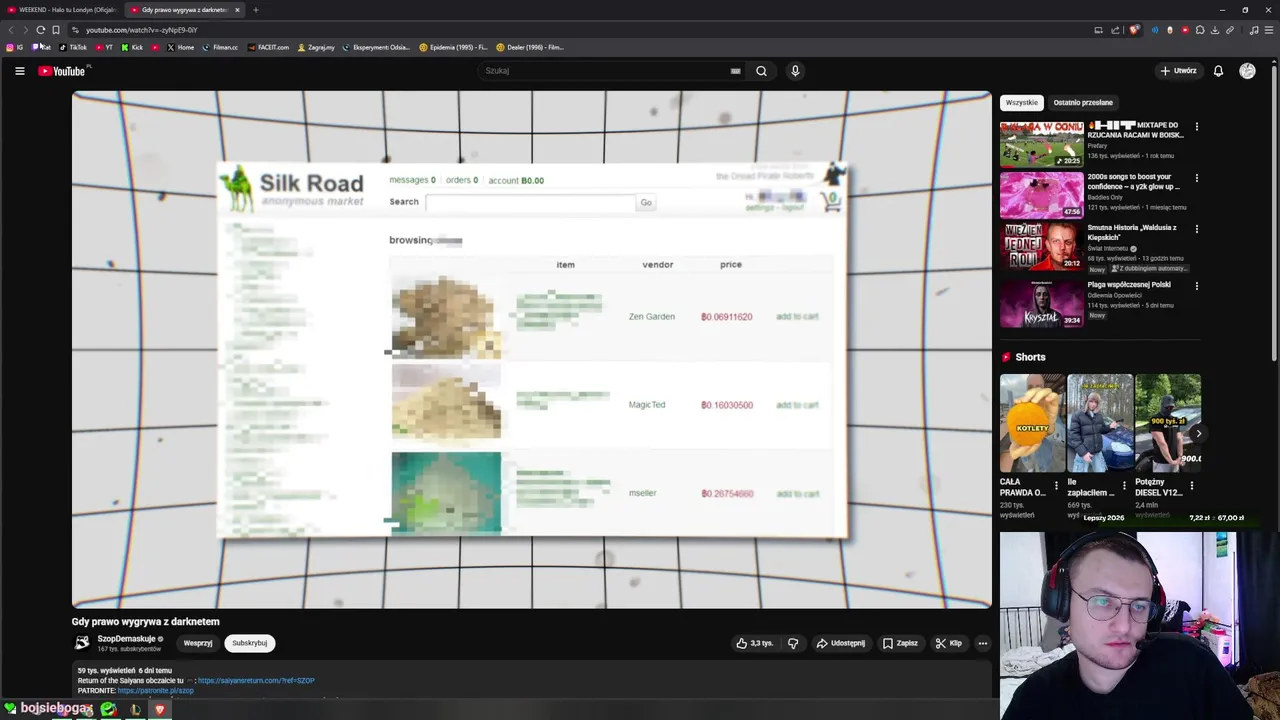Open the patronite.pl/szop link
Image resolution: width=1280 pixels, height=720 pixels.
tap(155, 691)
